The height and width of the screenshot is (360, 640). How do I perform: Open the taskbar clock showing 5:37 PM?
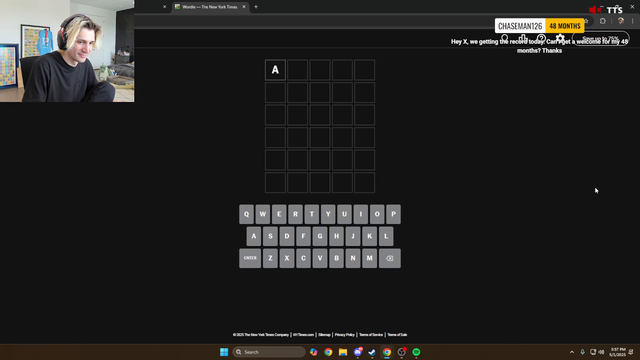(x=618, y=352)
